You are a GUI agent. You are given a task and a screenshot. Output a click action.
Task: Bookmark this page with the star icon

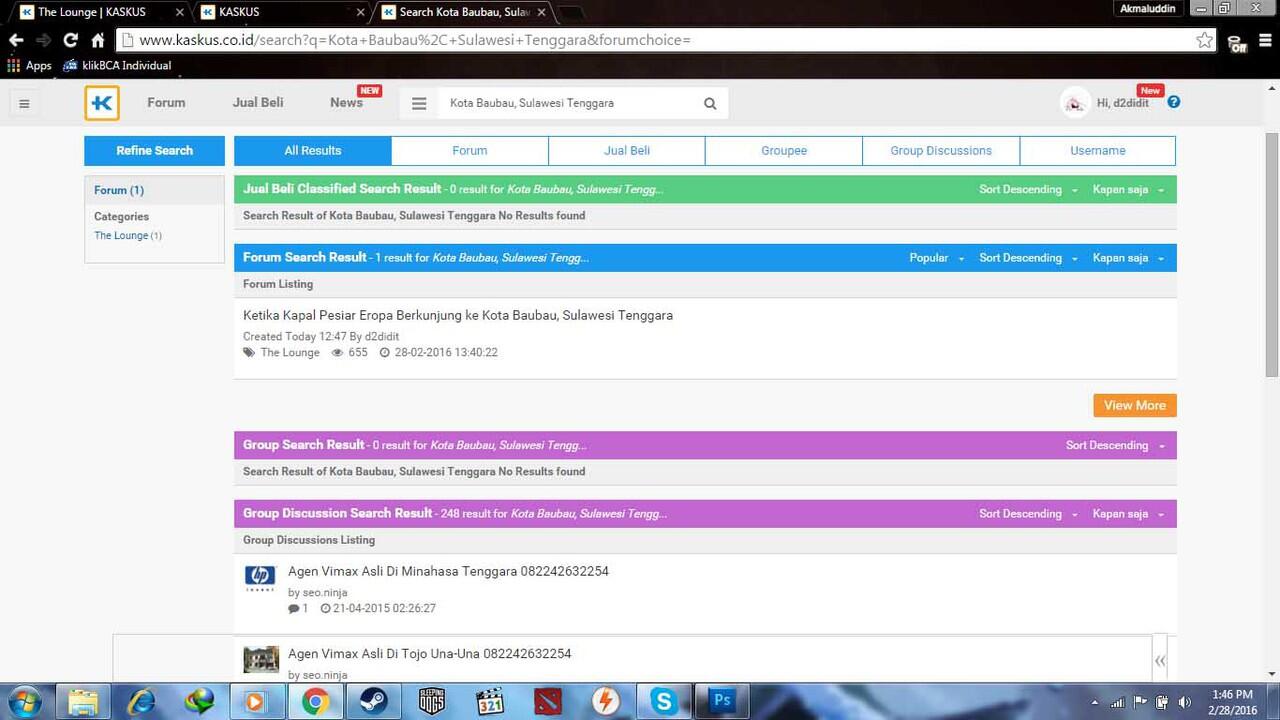(x=1205, y=40)
